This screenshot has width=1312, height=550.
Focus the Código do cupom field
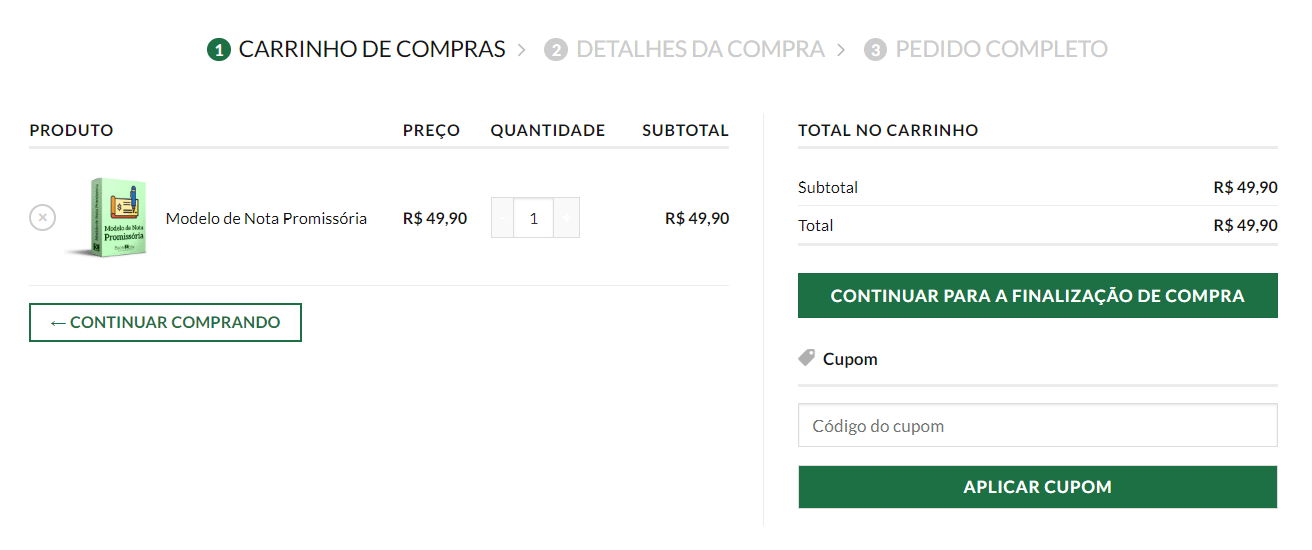pos(1038,425)
